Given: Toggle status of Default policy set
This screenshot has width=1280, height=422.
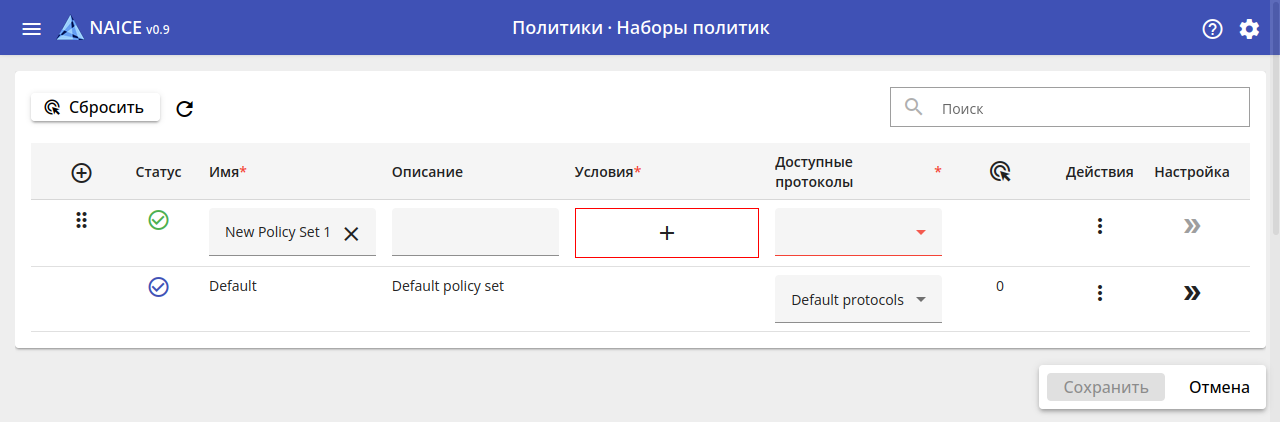Looking at the screenshot, I should [158, 287].
